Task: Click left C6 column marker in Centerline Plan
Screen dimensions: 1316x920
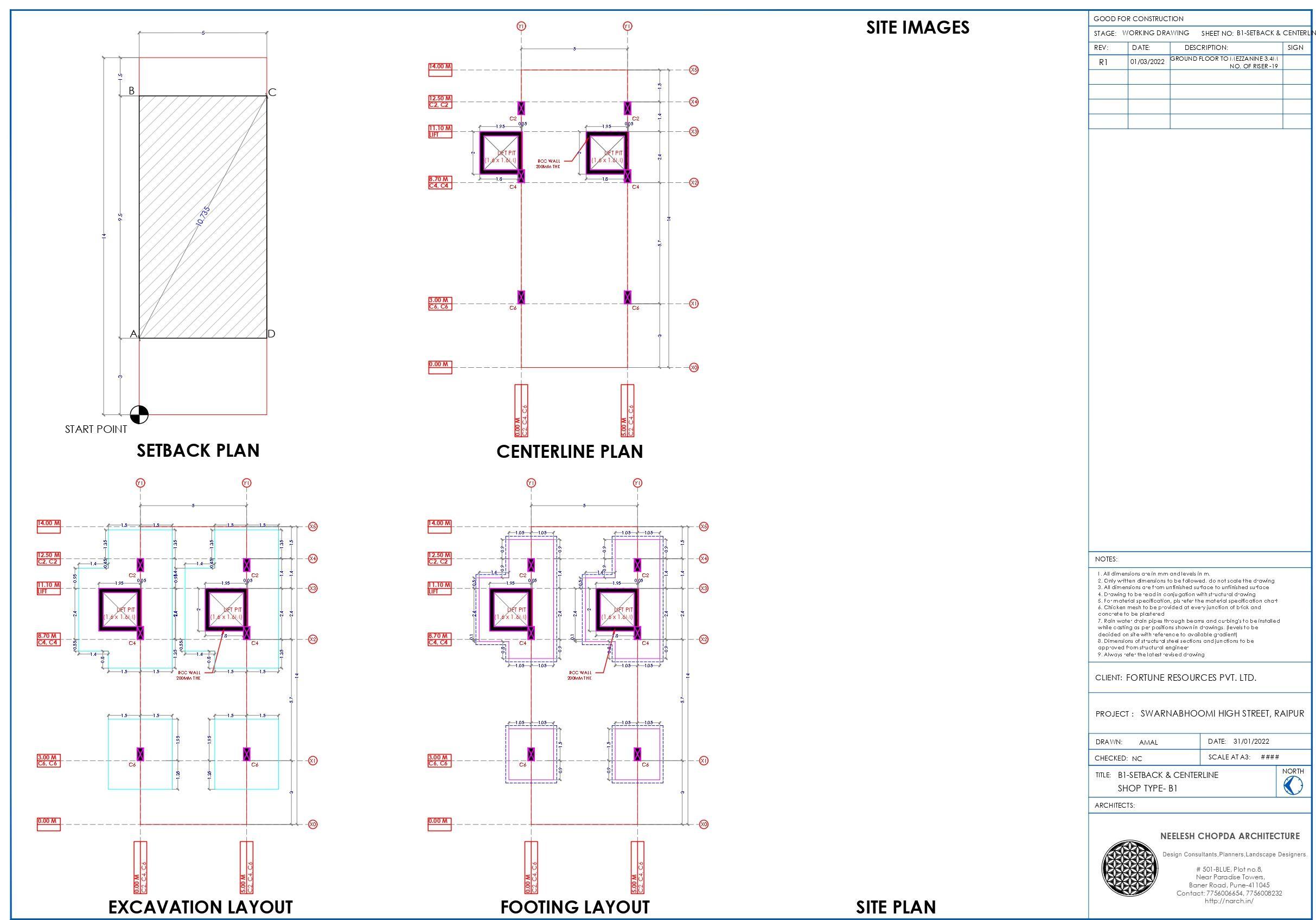Action: coord(521,297)
